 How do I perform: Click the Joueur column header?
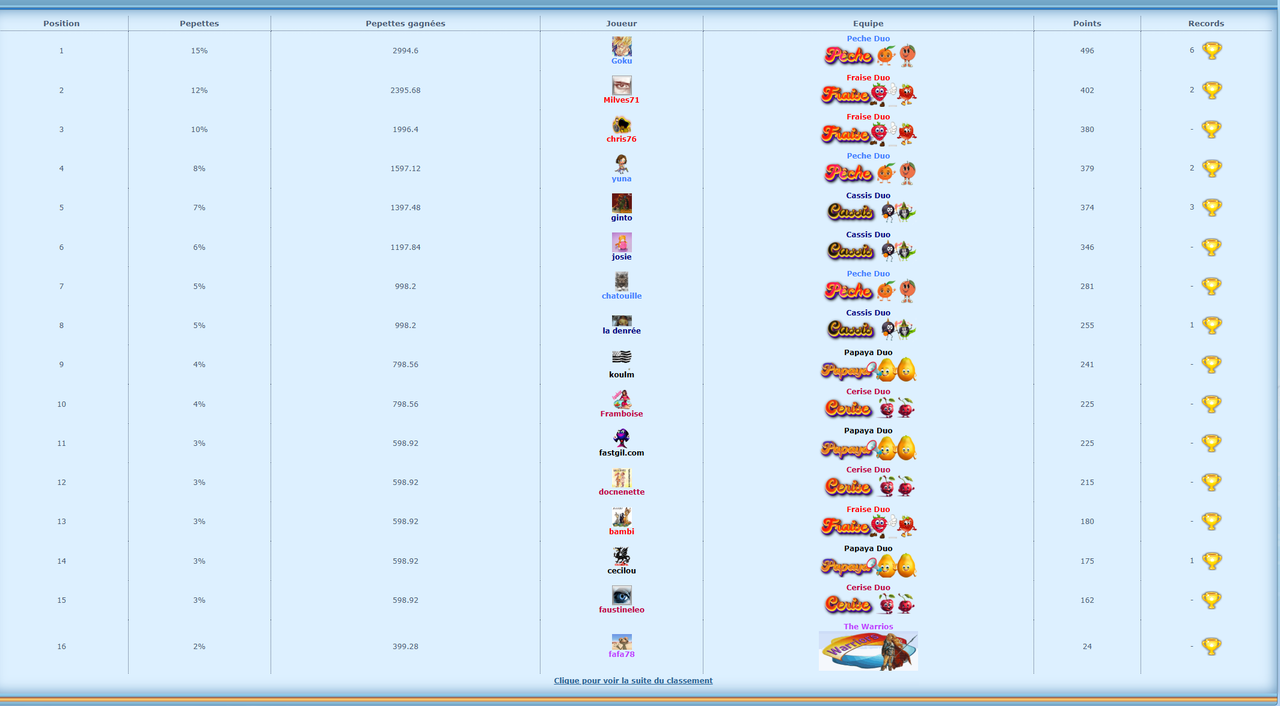[621, 23]
